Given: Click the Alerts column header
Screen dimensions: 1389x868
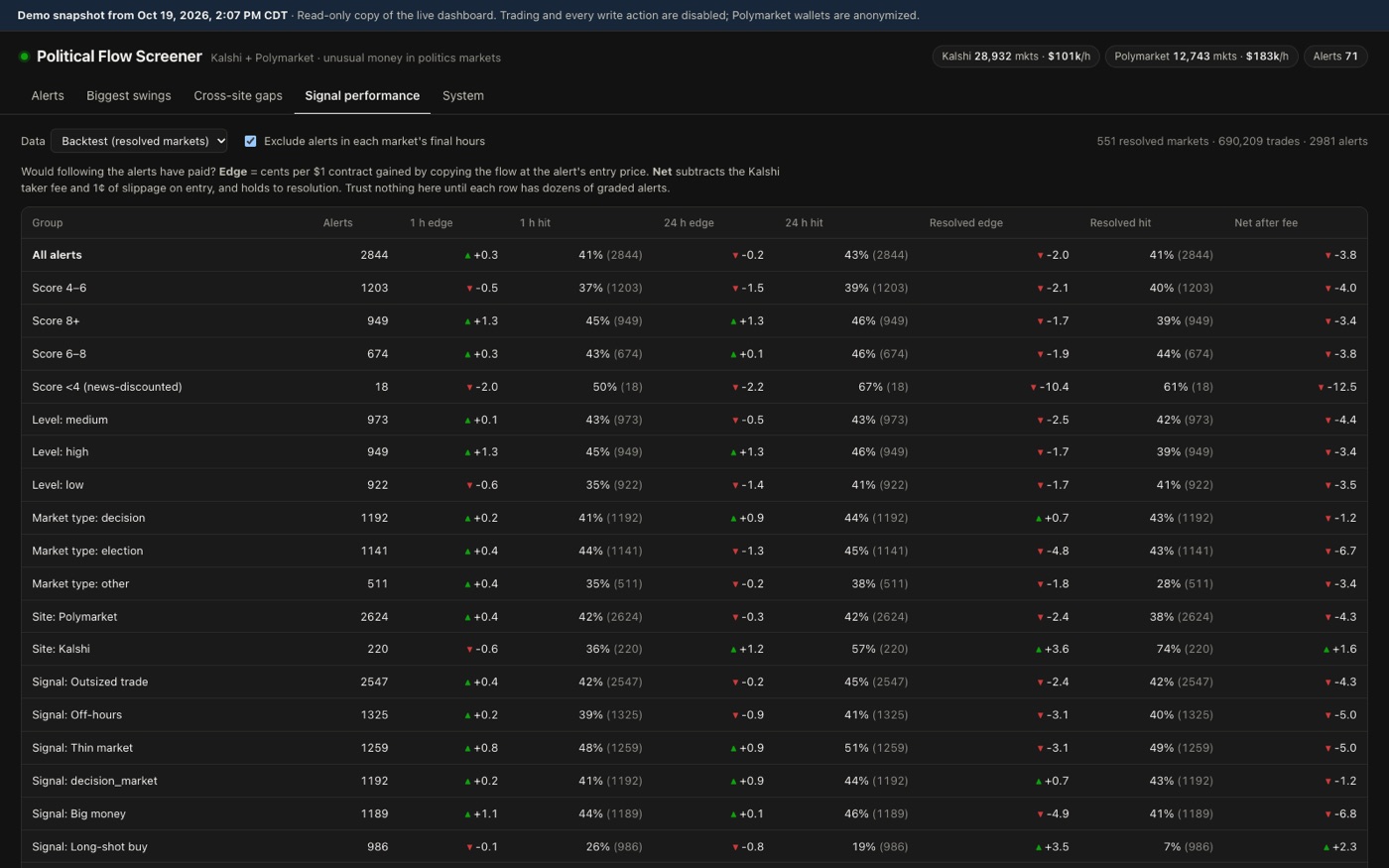Looking at the screenshot, I should (x=337, y=223).
